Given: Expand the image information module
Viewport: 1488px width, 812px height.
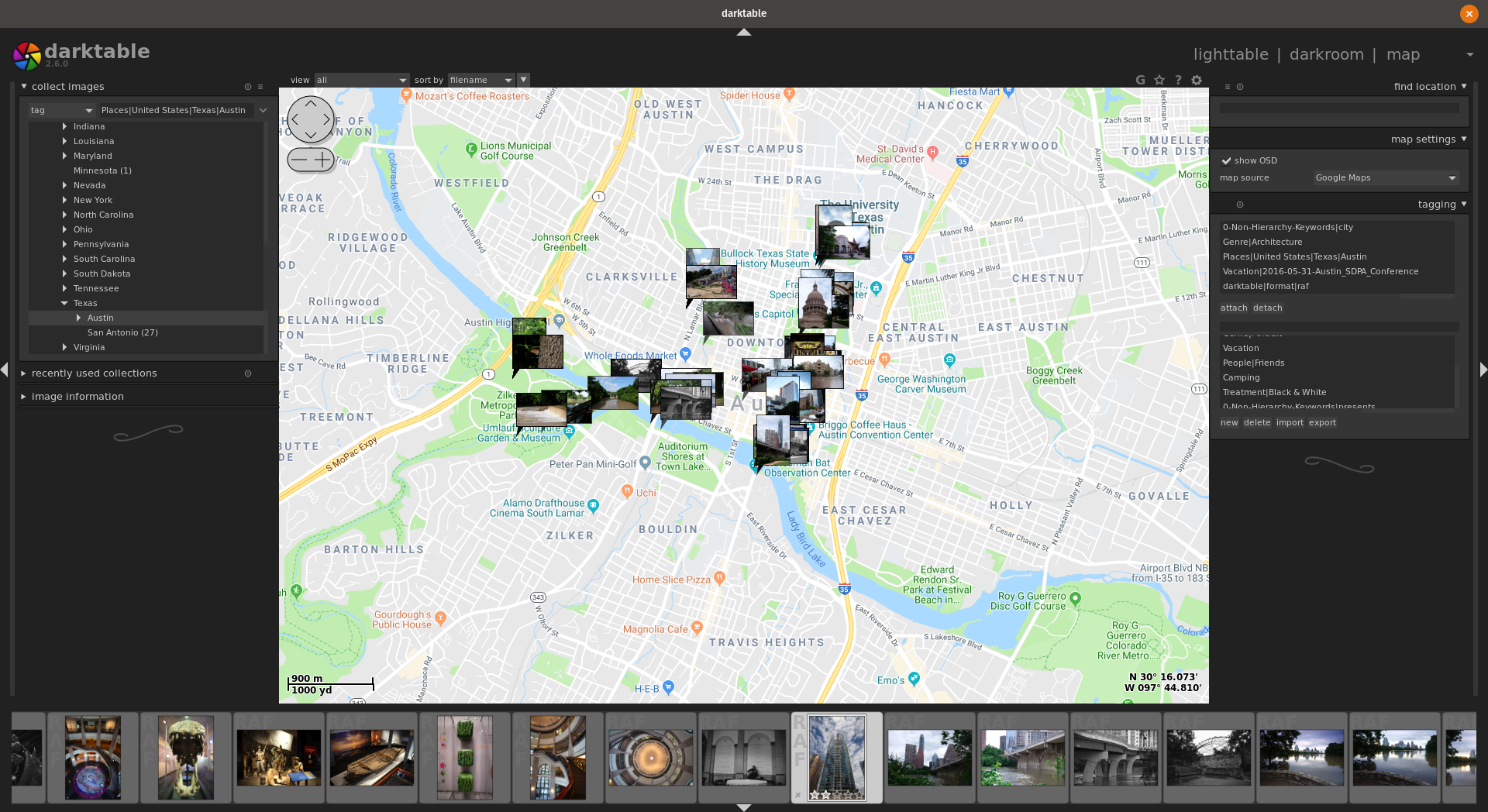Looking at the screenshot, I should (23, 397).
